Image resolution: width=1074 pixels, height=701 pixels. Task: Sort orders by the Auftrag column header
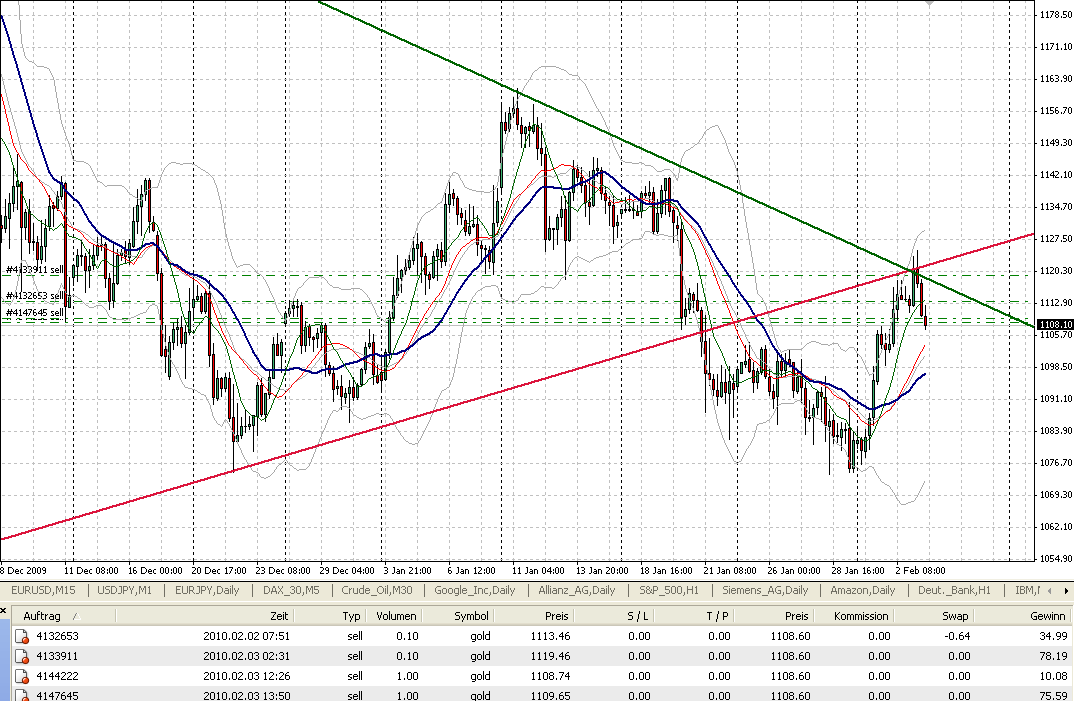pos(64,616)
